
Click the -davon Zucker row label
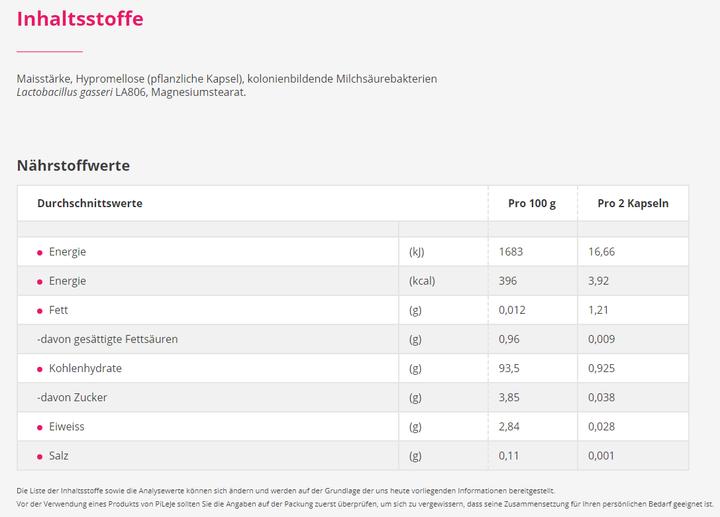[x=72, y=397]
